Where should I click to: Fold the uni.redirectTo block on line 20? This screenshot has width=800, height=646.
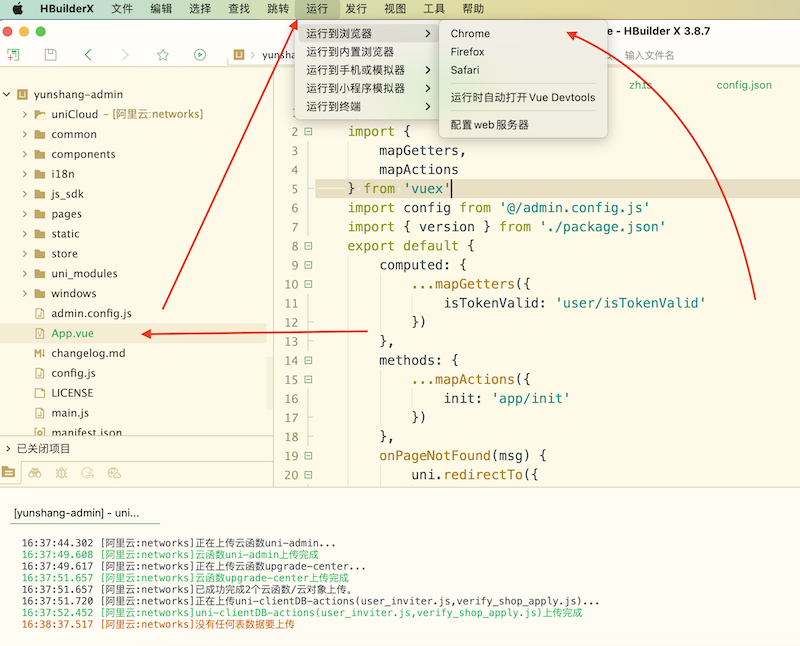tap(308, 475)
